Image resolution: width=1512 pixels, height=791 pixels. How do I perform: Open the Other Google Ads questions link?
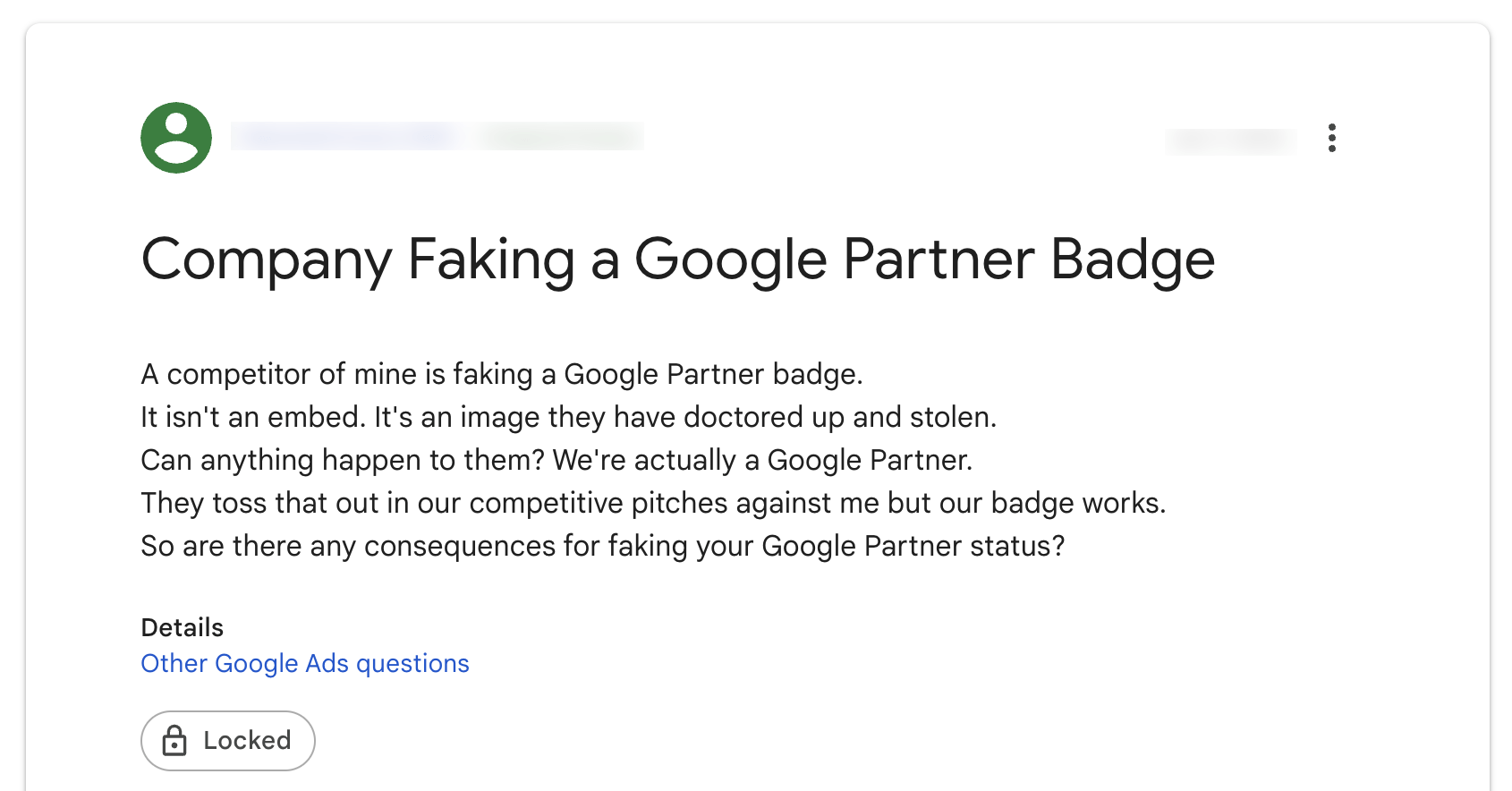coord(304,663)
